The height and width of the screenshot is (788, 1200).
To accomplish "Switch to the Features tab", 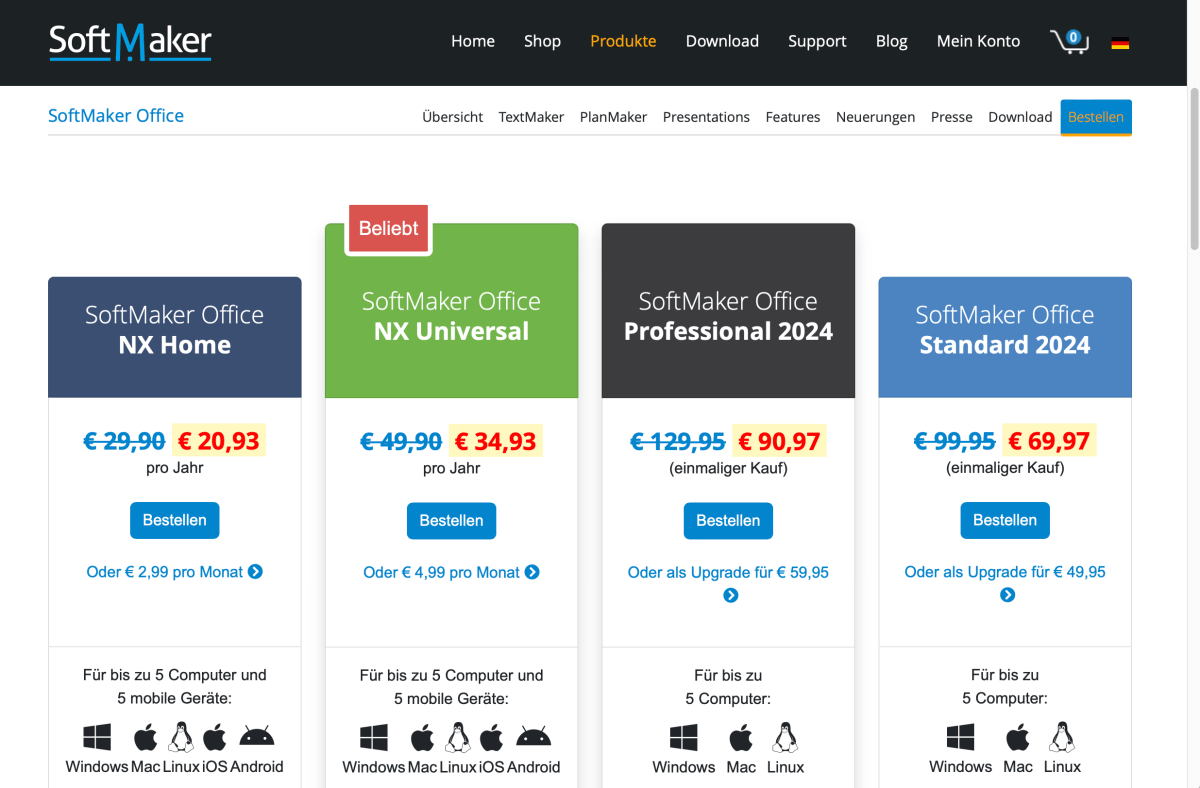I will [x=793, y=117].
